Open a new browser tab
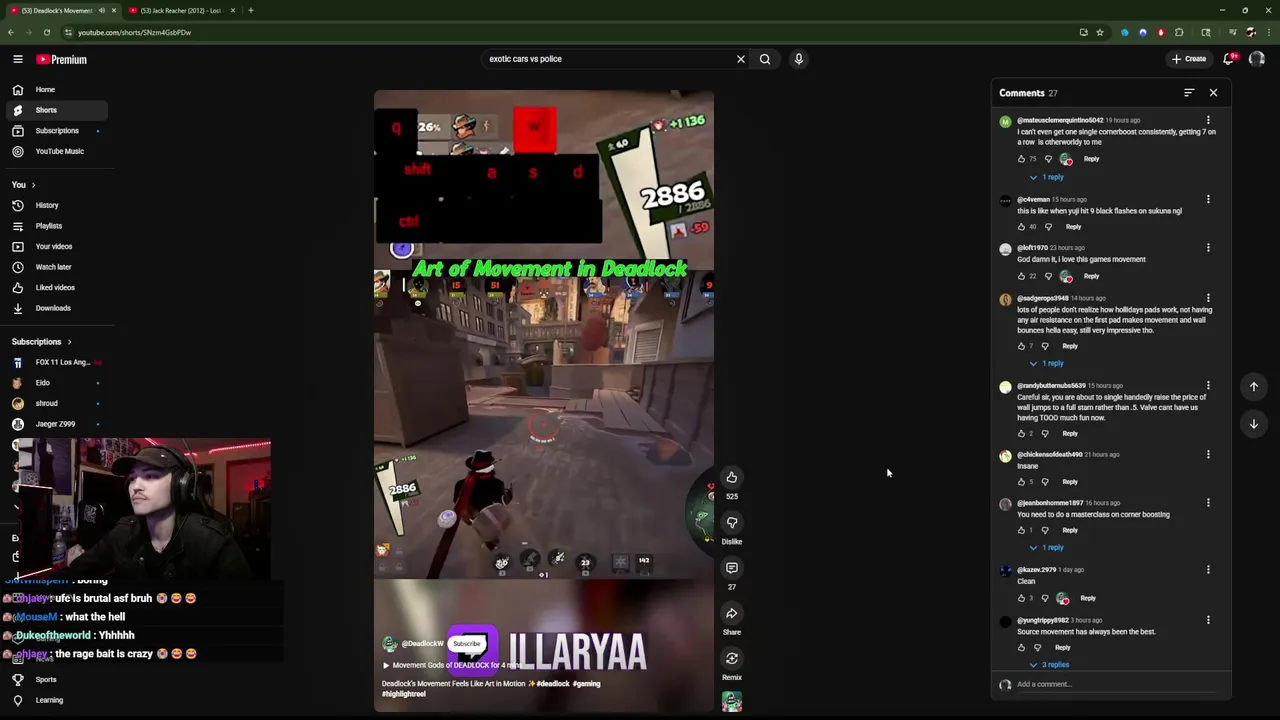The width and height of the screenshot is (1280, 720). [251, 10]
